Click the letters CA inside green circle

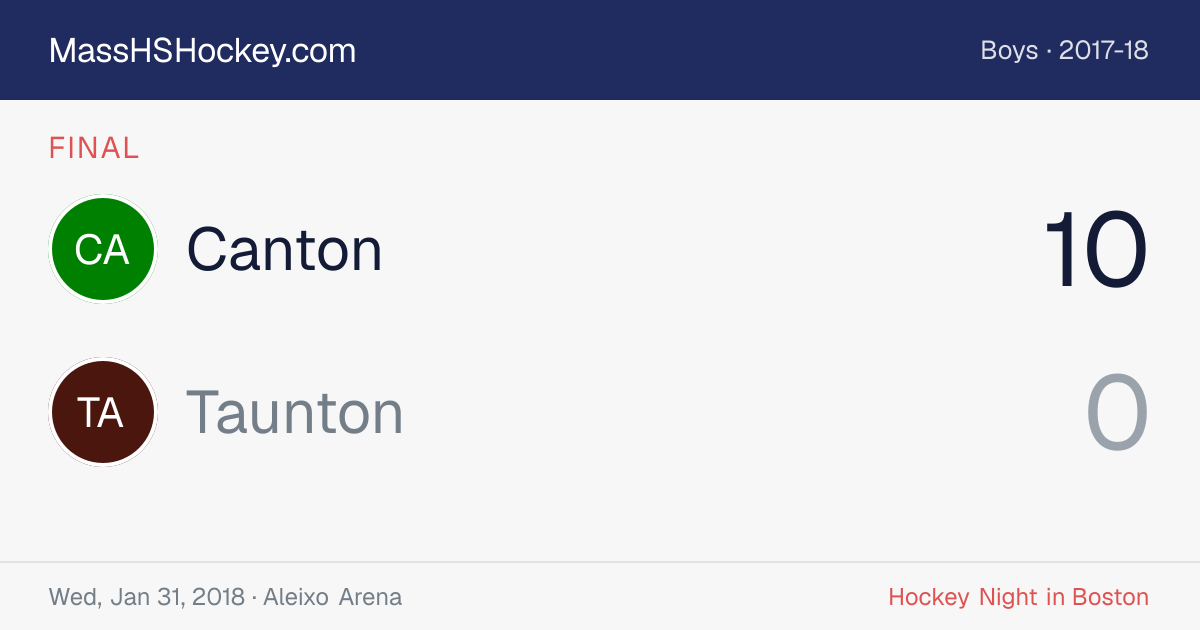102,250
